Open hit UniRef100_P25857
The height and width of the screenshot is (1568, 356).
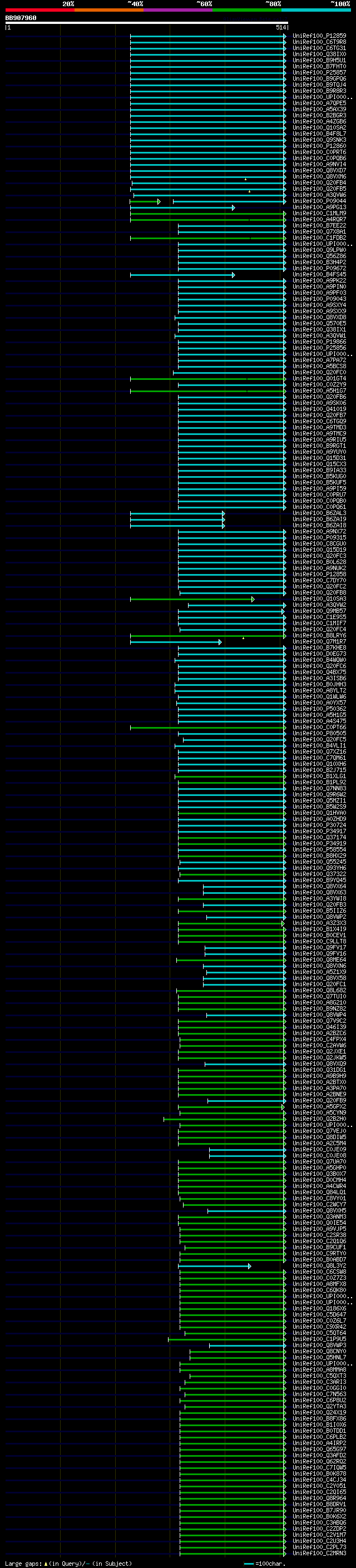point(319,72)
